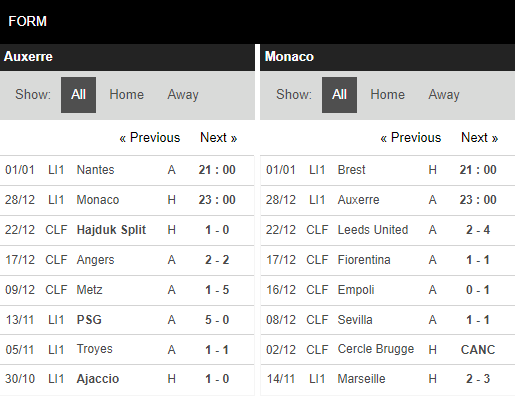The width and height of the screenshot is (515, 416).
Task: Show Away matches for Monaco
Action: (x=444, y=95)
